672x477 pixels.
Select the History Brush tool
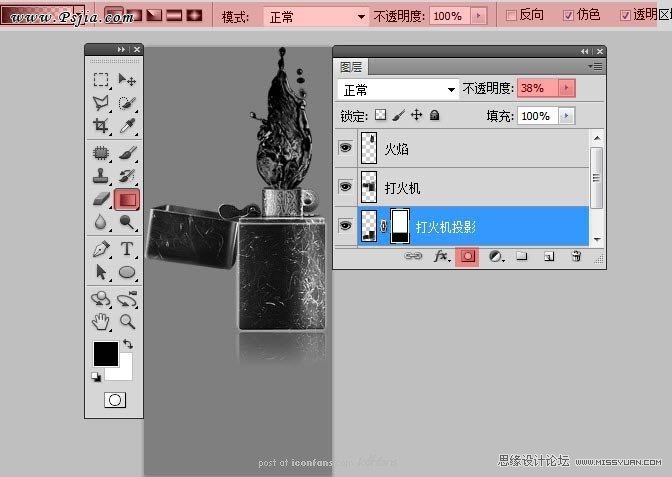pyautogui.click(x=127, y=176)
